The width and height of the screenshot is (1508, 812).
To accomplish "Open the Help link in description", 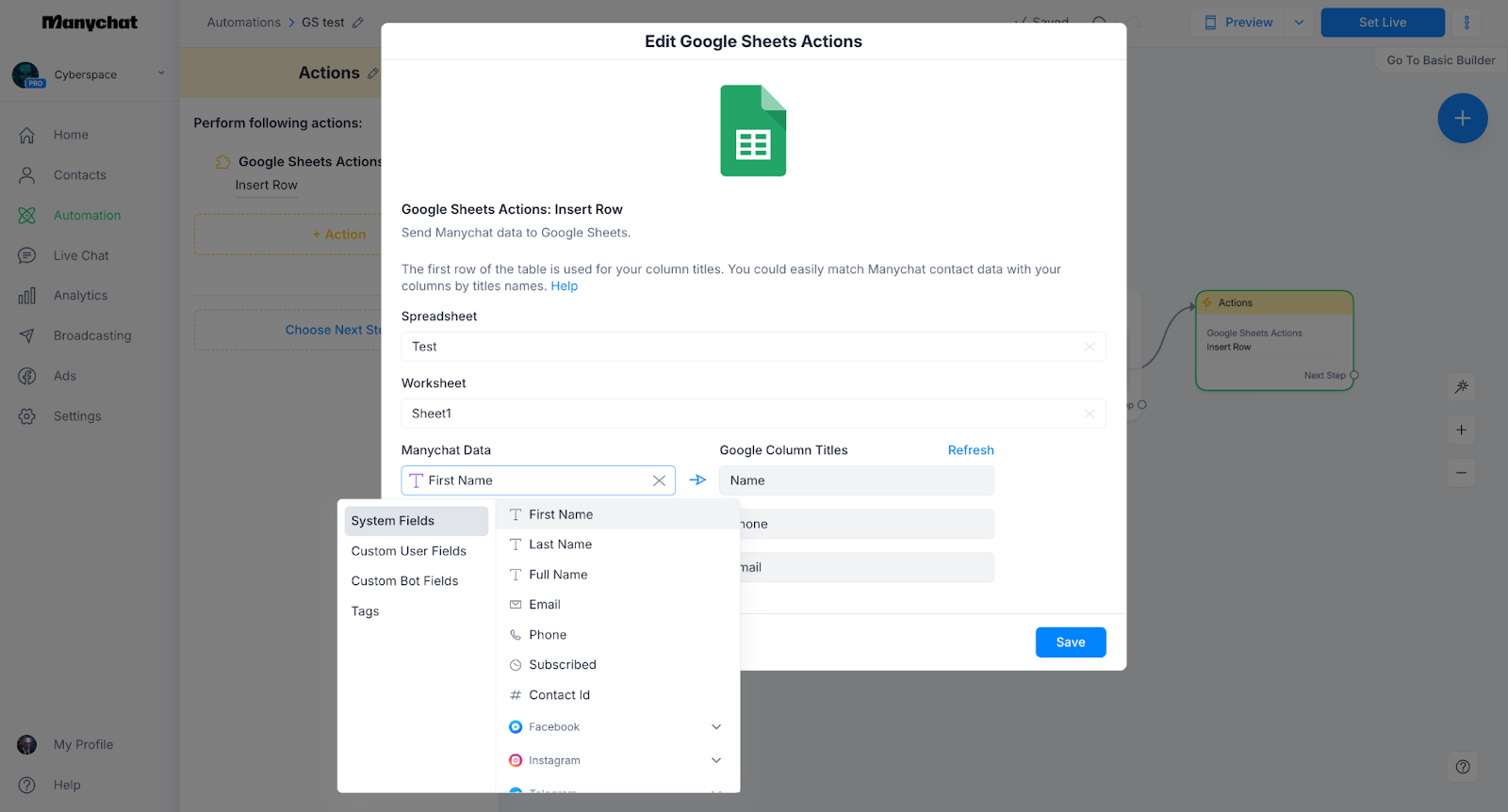I will click(564, 286).
